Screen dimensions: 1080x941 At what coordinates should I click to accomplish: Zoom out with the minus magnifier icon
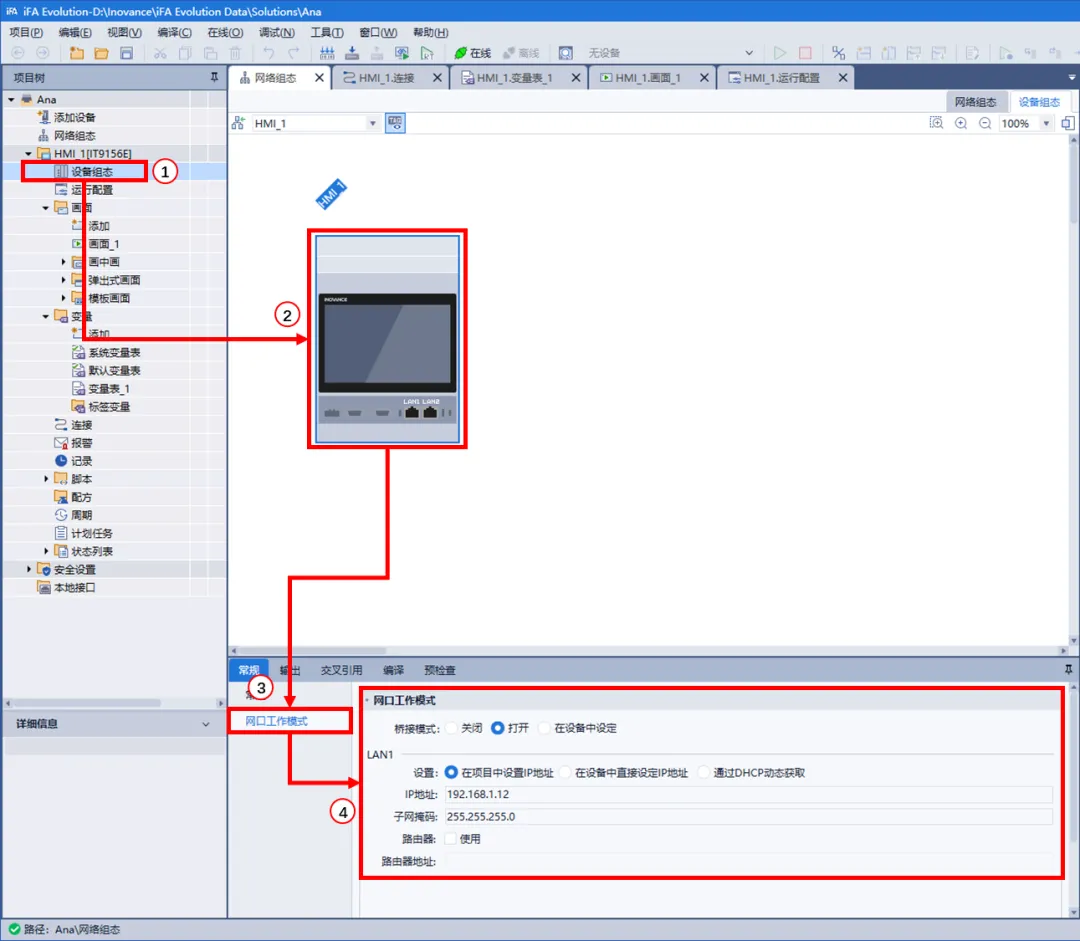(x=985, y=123)
